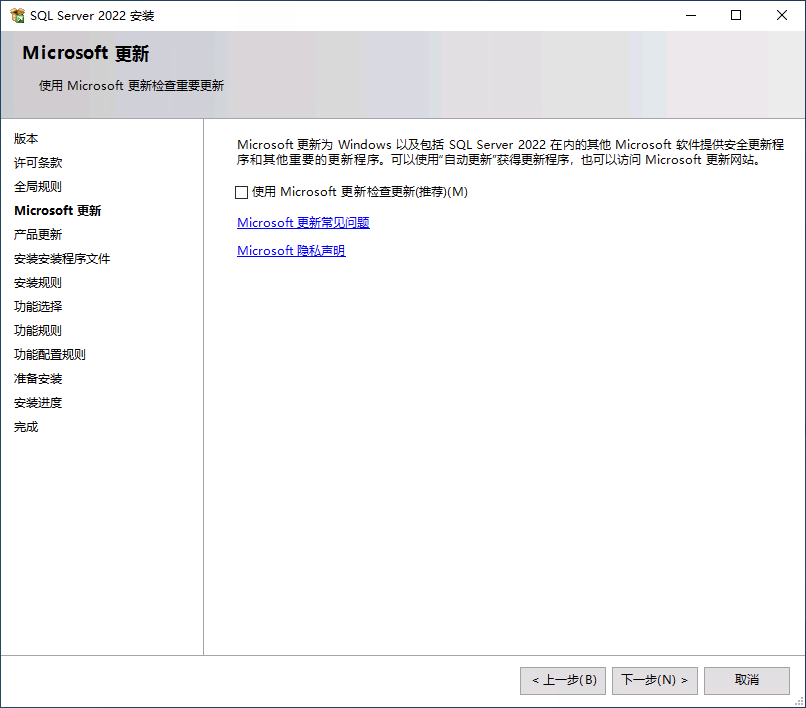Image resolution: width=806 pixels, height=708 pixels.
Task: Click the highlighted Microsoft 更新 step
Action: (56, 211)
